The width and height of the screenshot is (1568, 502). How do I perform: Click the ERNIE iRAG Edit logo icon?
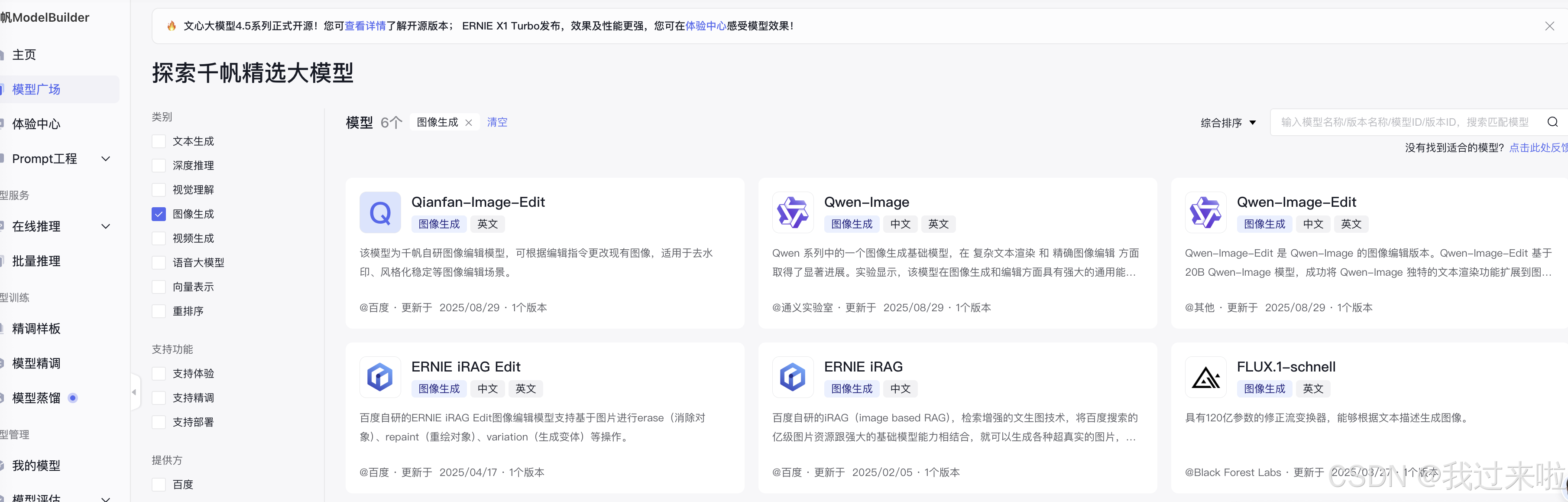pyautogui.click(x=380, y=377)
